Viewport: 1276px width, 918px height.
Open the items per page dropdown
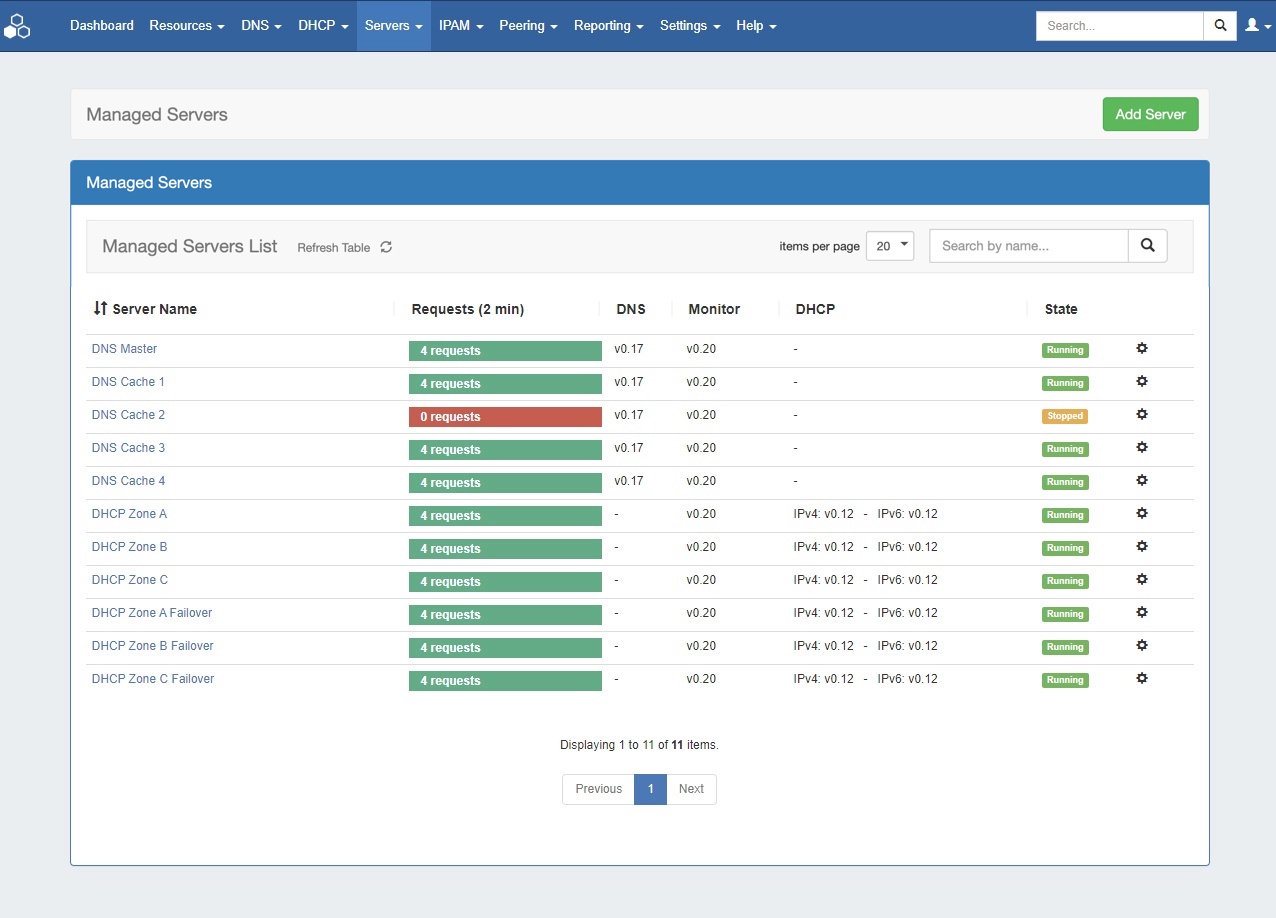889,246
